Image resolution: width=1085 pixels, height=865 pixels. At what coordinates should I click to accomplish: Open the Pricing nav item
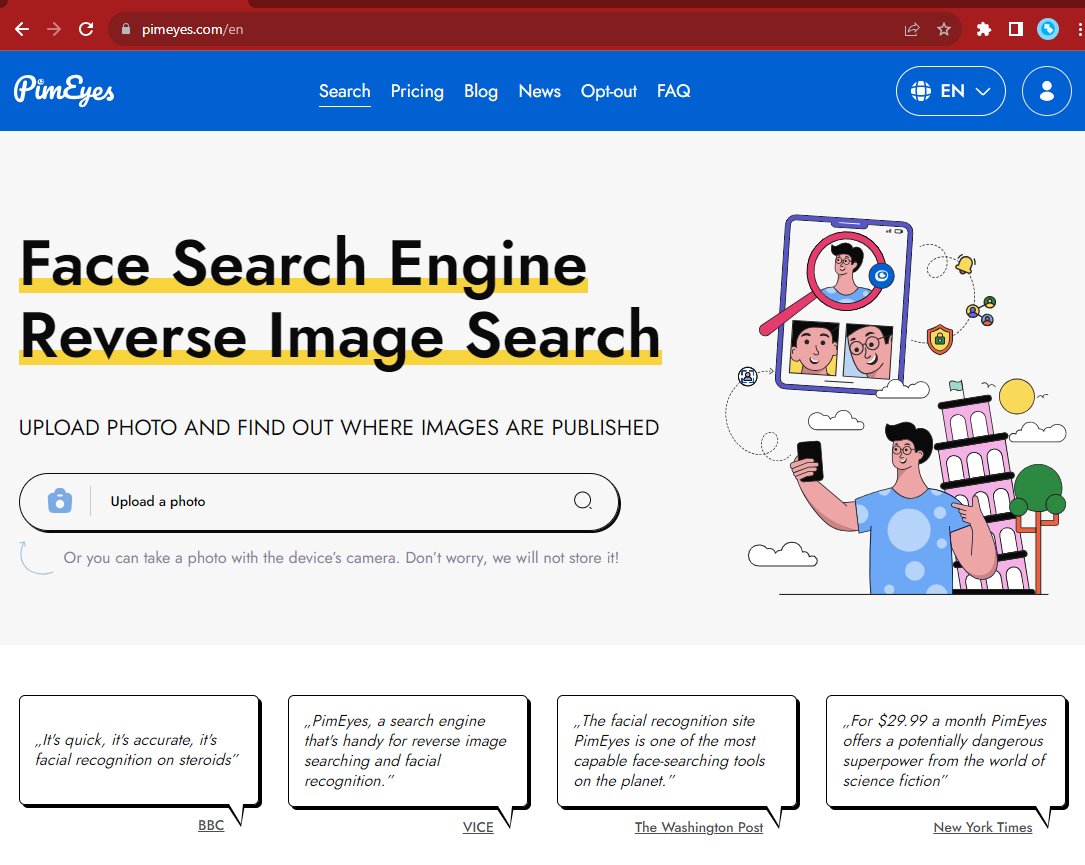coord(417,91)
